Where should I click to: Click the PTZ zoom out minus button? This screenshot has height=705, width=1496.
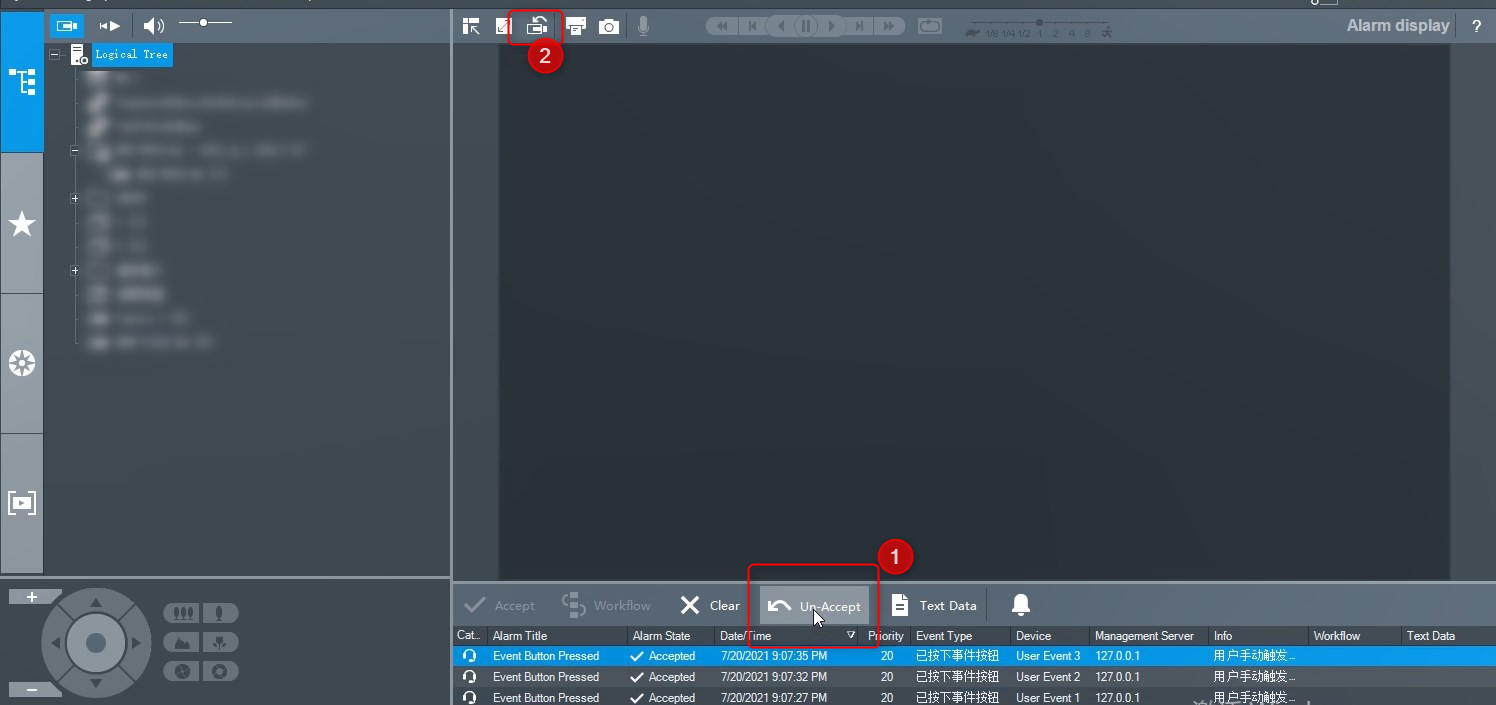click(32, 689)
